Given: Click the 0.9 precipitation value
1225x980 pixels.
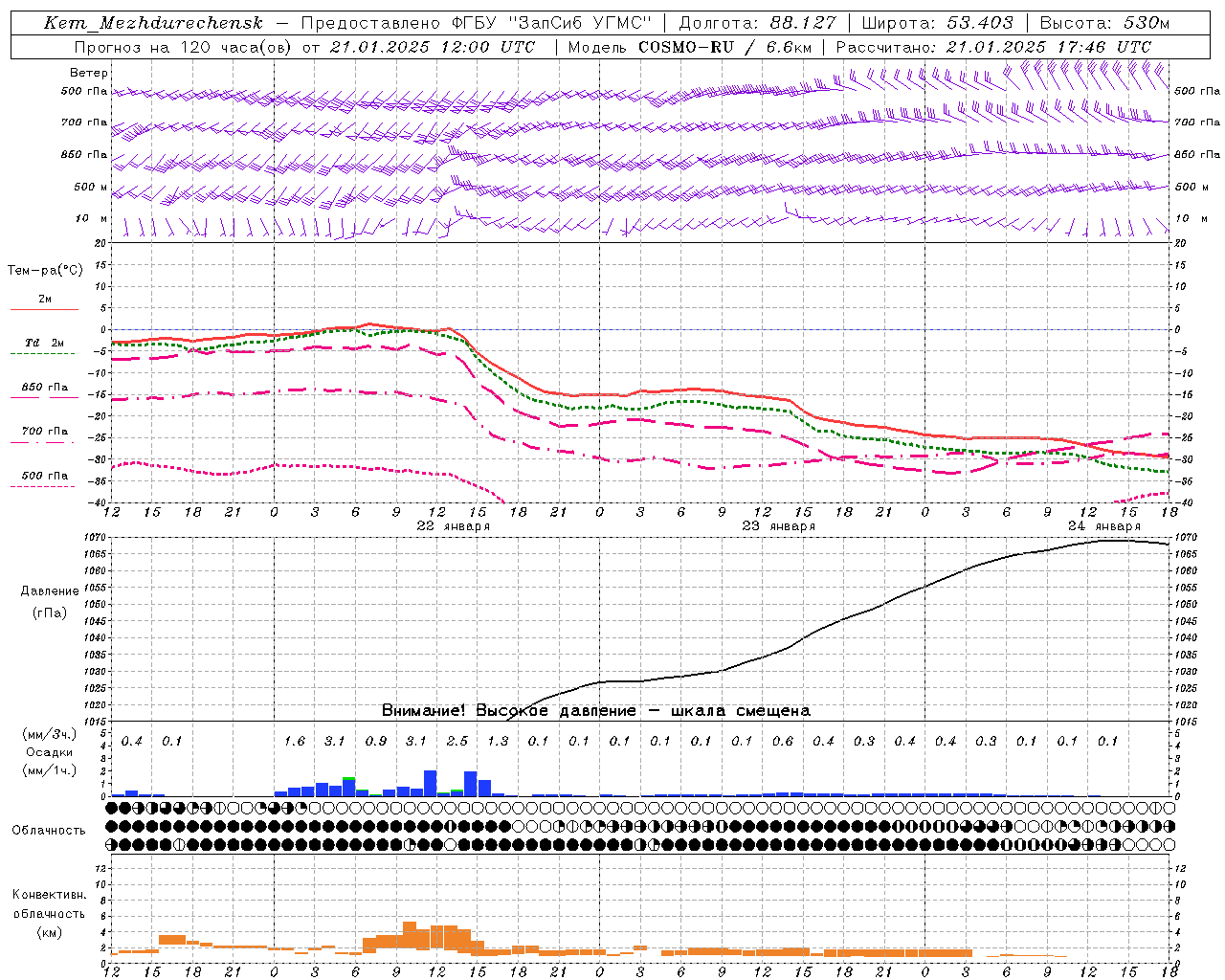Looking at the screenshot, I should pos(376,741).
